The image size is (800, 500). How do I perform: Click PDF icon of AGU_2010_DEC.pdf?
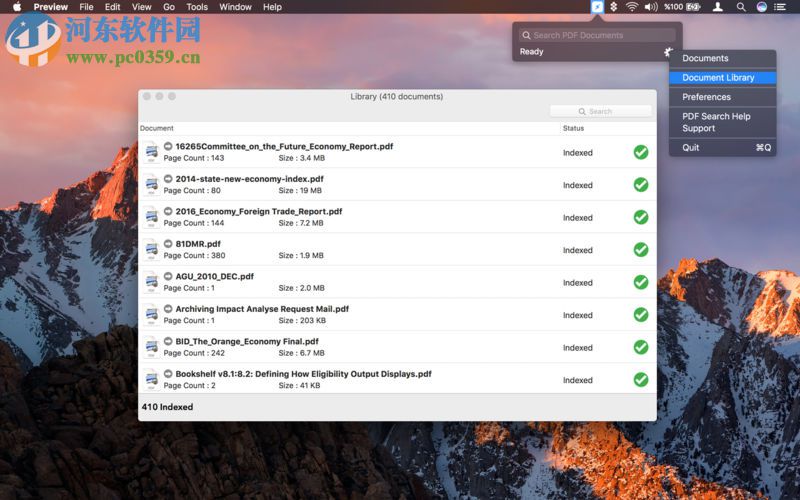pos(152,282)
